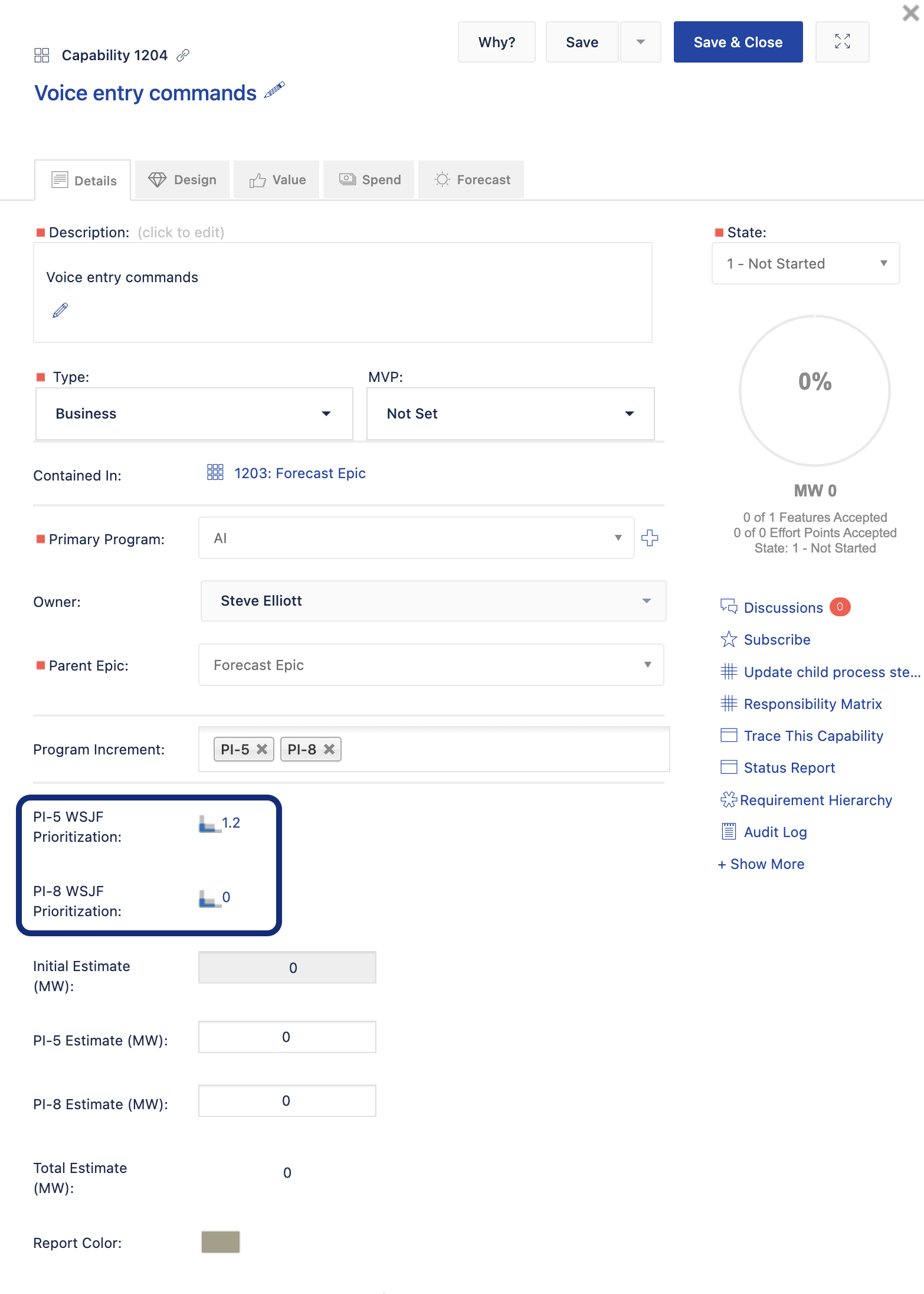This screenshot has height=1294, width=924.
Task: Open the Owner dropdown showing Steve Elliott
Action: [434, 601]
